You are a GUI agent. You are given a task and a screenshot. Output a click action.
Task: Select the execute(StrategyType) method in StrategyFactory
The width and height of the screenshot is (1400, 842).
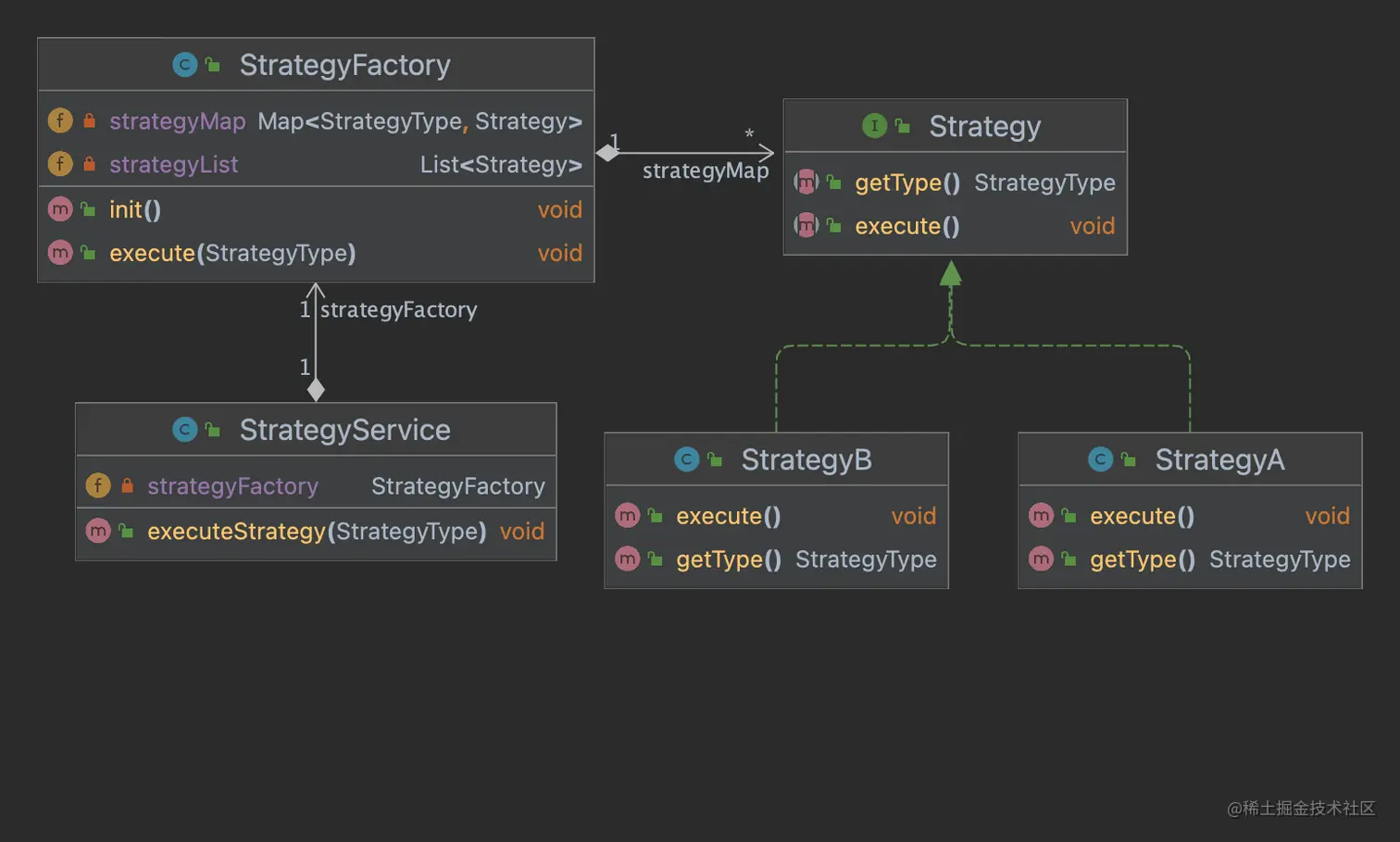pyautogui.click(x=232, y=253)
